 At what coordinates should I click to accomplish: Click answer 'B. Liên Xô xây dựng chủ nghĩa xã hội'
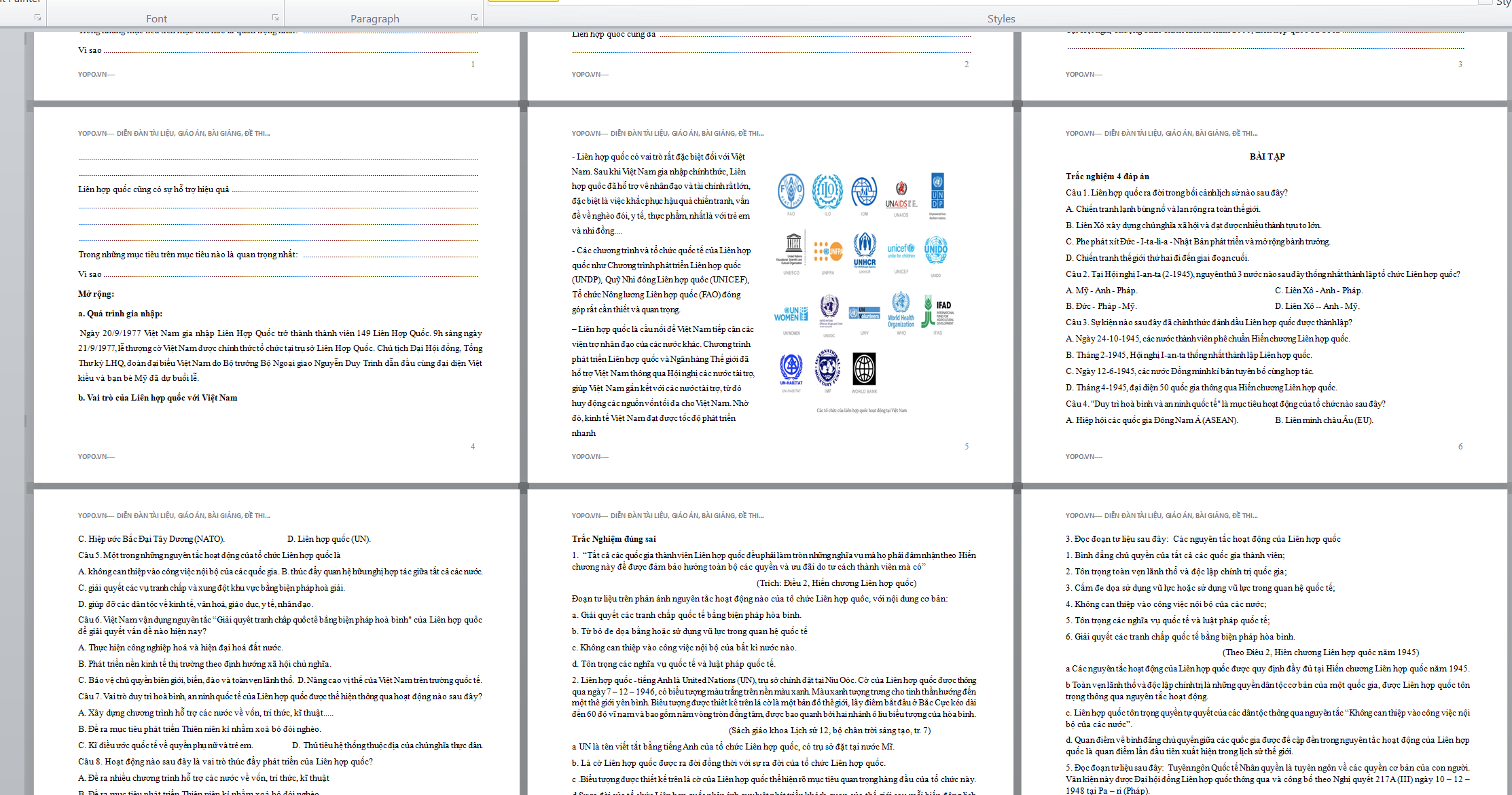click(x=1193, y=225)
